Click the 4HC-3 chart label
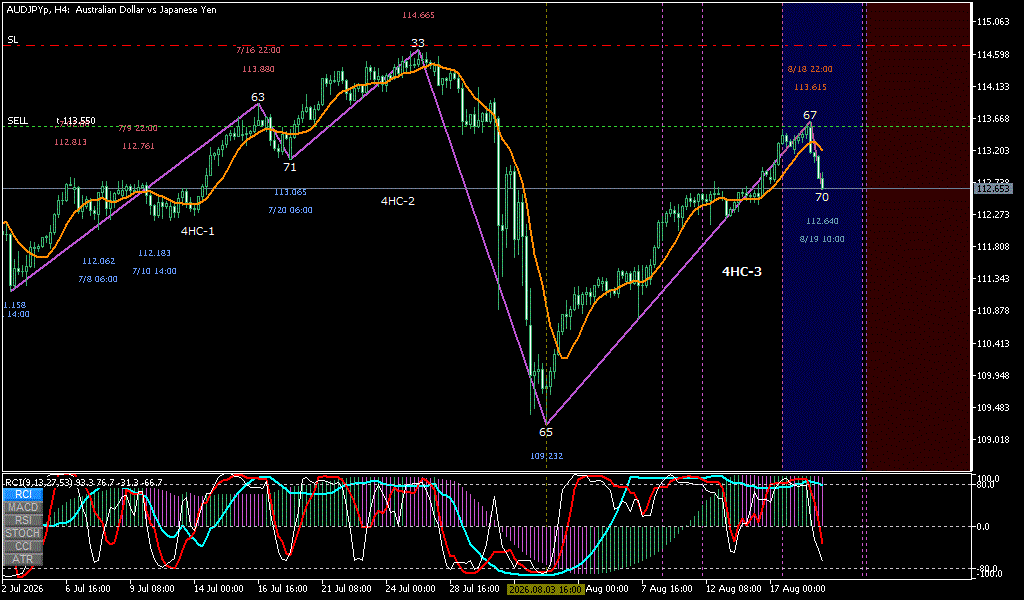Screen dimensions: 1024x600 coord(742,272)
